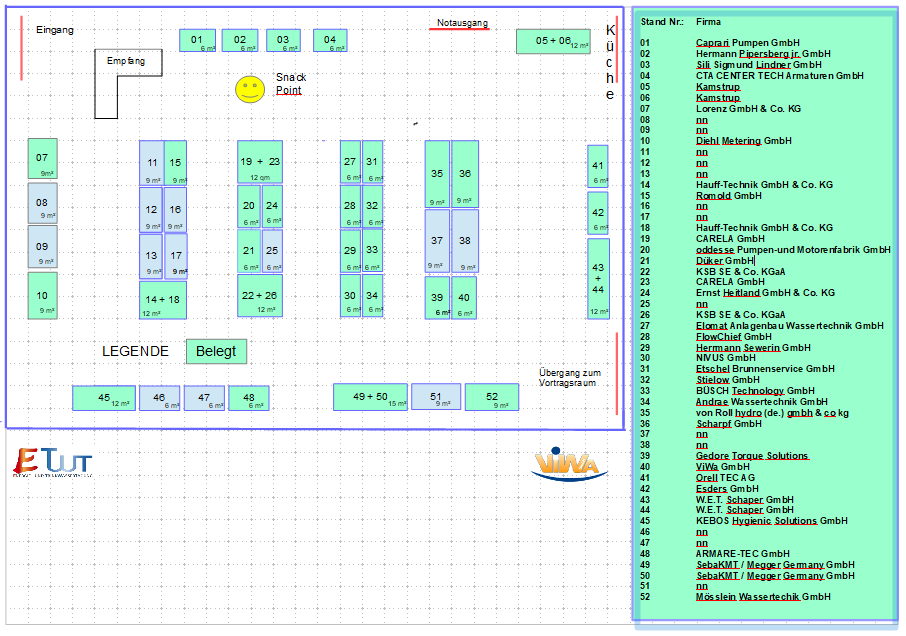Select the ViWA logo image
Viewport: 906px width, 636px height.
(x=570, y=464)
